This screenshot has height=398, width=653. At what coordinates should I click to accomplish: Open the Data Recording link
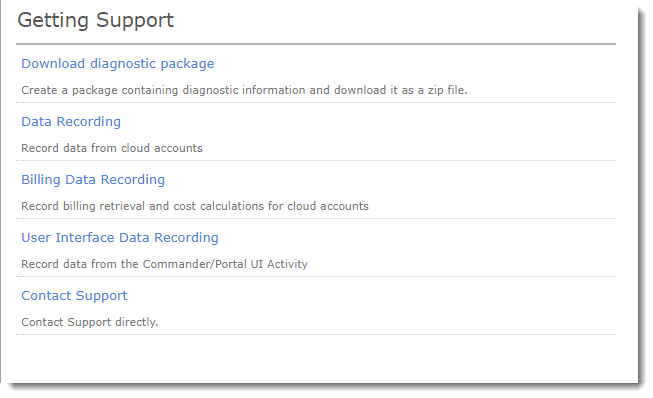click(x=71, y=122)
